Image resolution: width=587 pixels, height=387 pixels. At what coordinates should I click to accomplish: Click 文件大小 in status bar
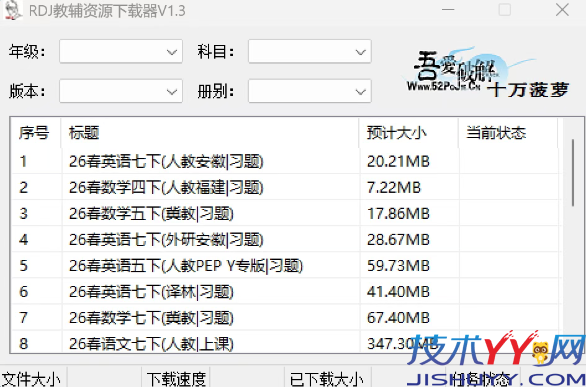[31, 378]
